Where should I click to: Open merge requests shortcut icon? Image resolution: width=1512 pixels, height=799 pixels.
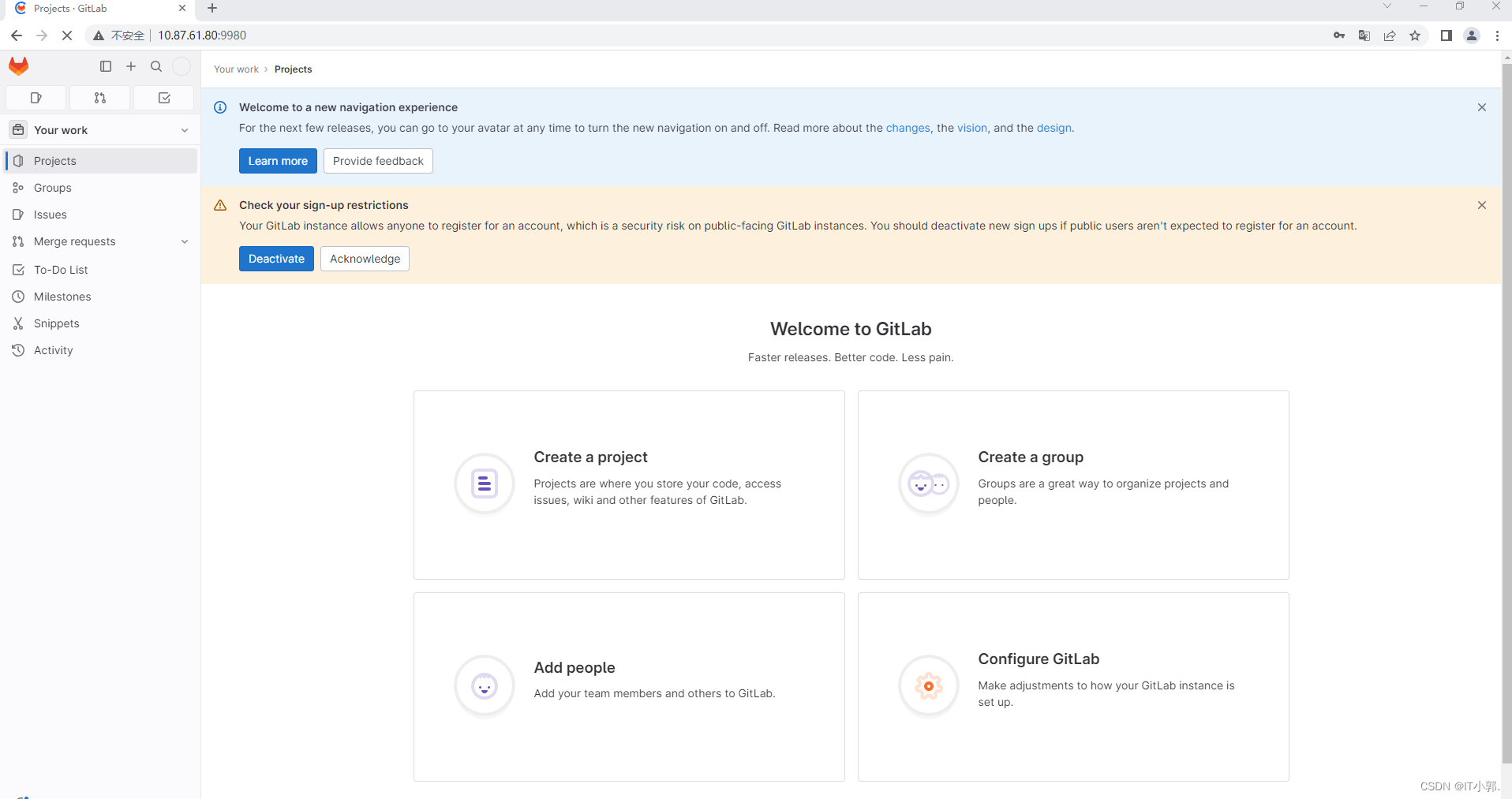pos(99,98)
